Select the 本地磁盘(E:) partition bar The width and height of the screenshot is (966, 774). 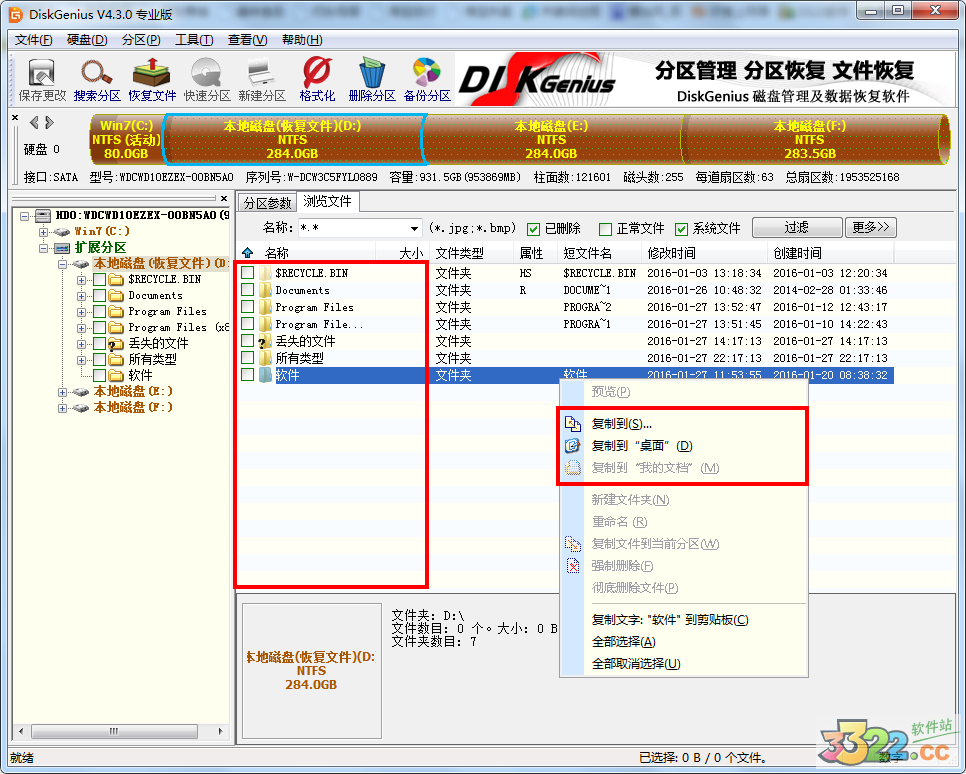click(x=551, y=140)
